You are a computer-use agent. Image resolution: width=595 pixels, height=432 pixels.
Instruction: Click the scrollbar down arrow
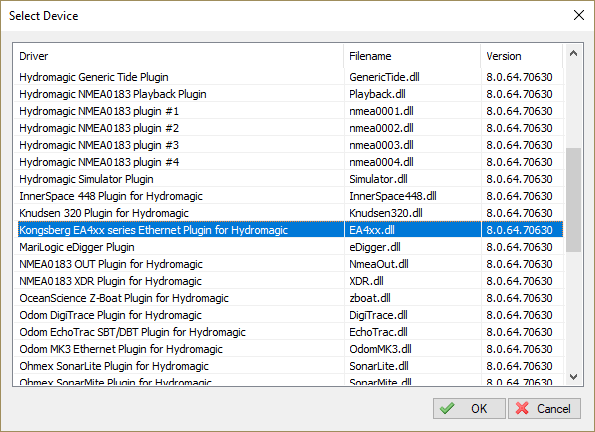(573, 377)
